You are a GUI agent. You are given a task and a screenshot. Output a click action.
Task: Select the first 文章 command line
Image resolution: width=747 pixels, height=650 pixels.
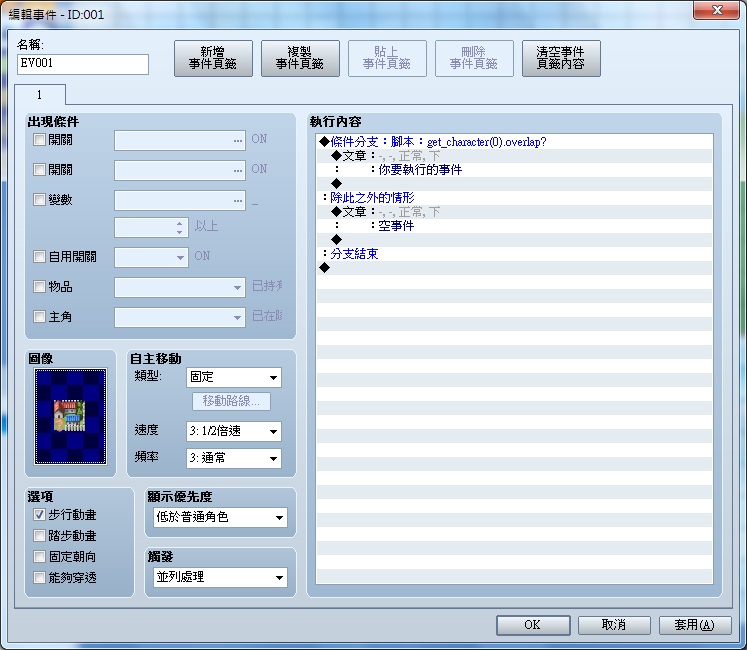click(515, 156)
